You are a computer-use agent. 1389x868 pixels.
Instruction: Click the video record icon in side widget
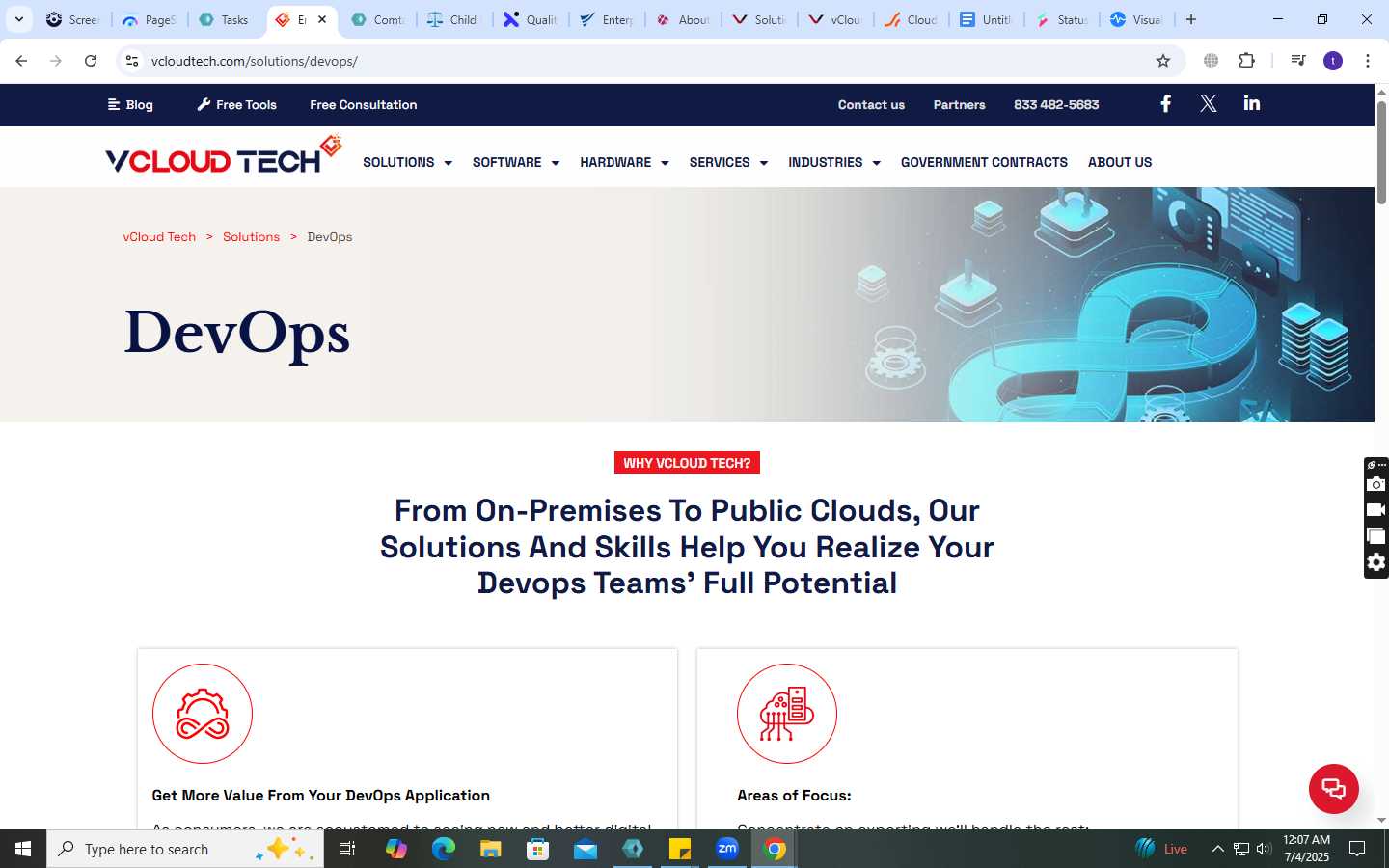1376,510
